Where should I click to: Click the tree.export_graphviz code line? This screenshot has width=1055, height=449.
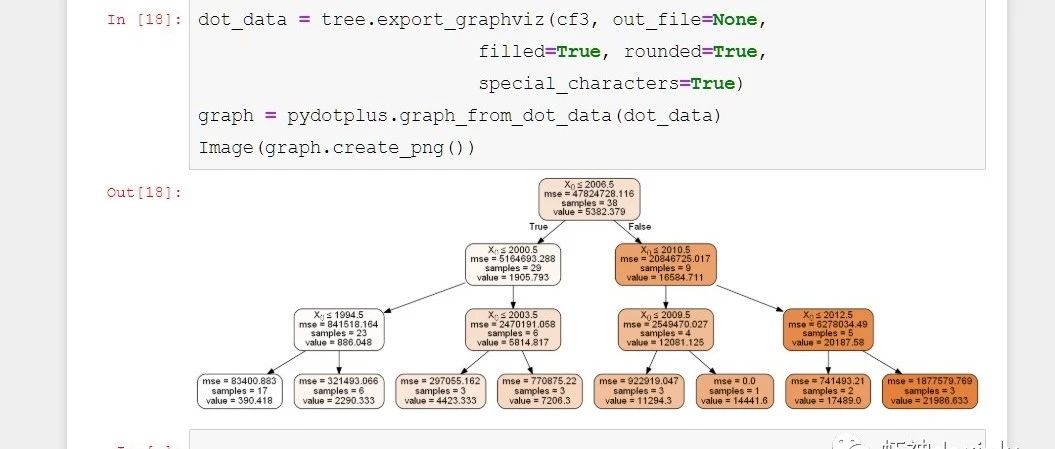[482, 20]
